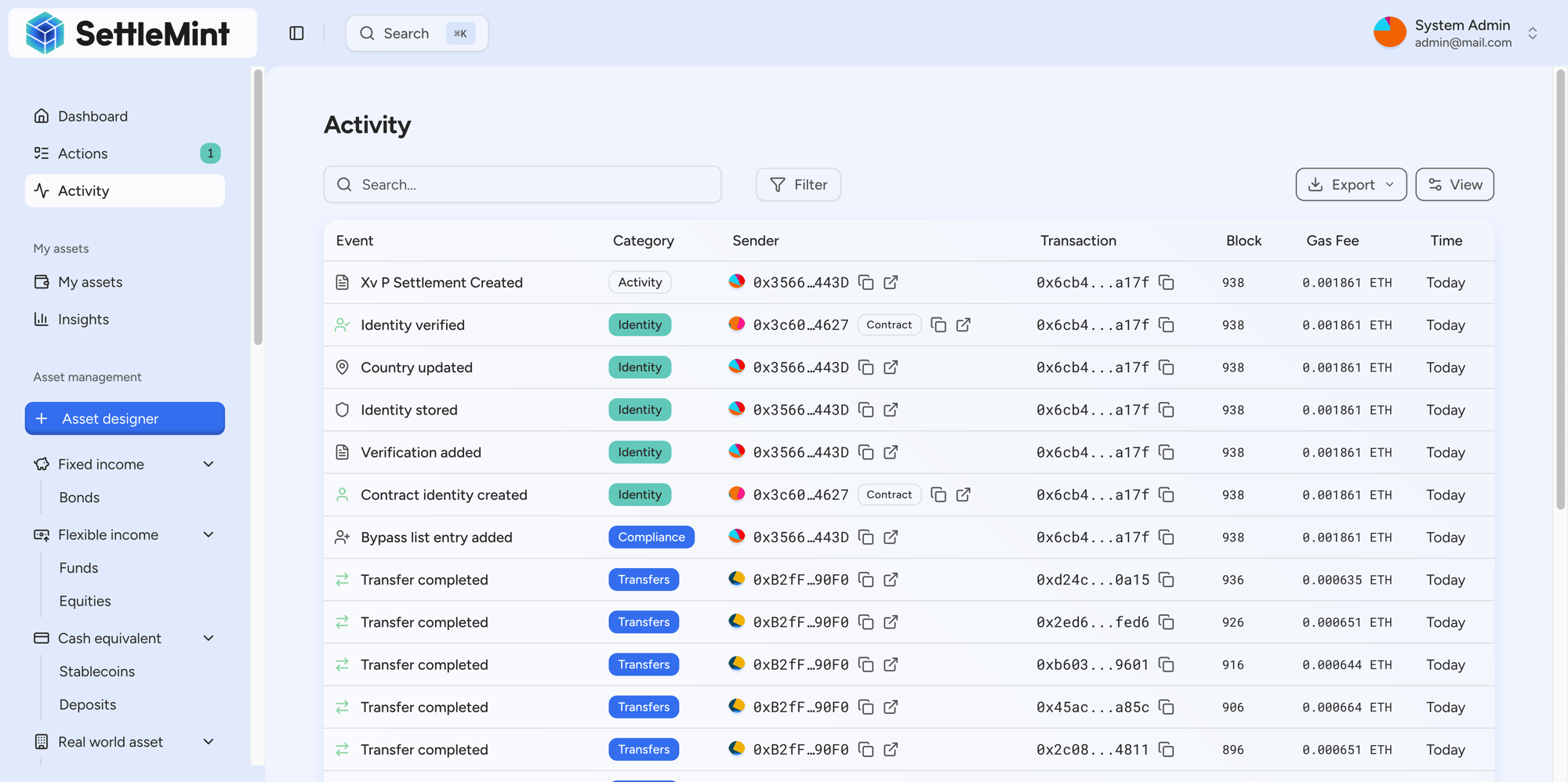Open System Admin account switcher
Screen dimensions: 1568x782
pyautogui.click(x=1532, y=33)
